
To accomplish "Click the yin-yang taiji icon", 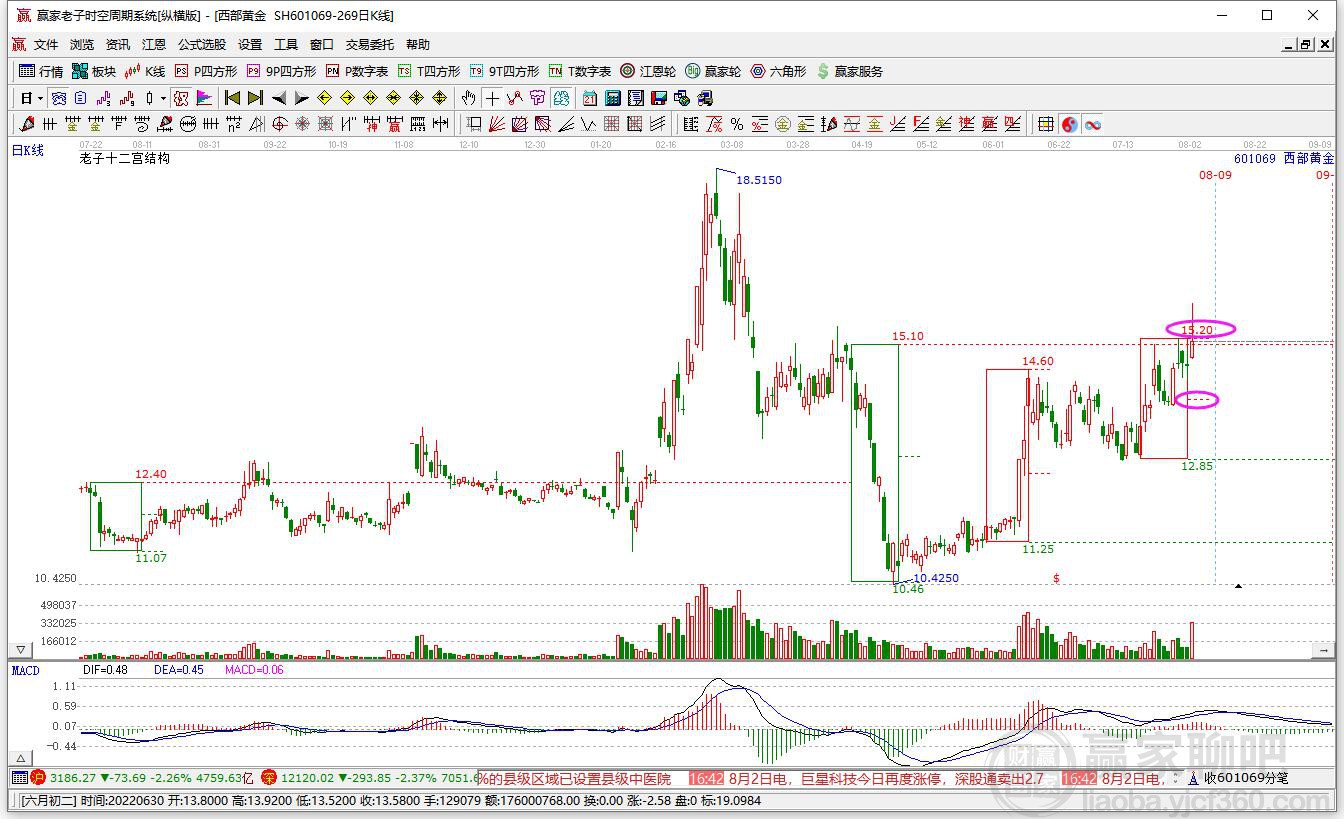I will coord(1070,124).
